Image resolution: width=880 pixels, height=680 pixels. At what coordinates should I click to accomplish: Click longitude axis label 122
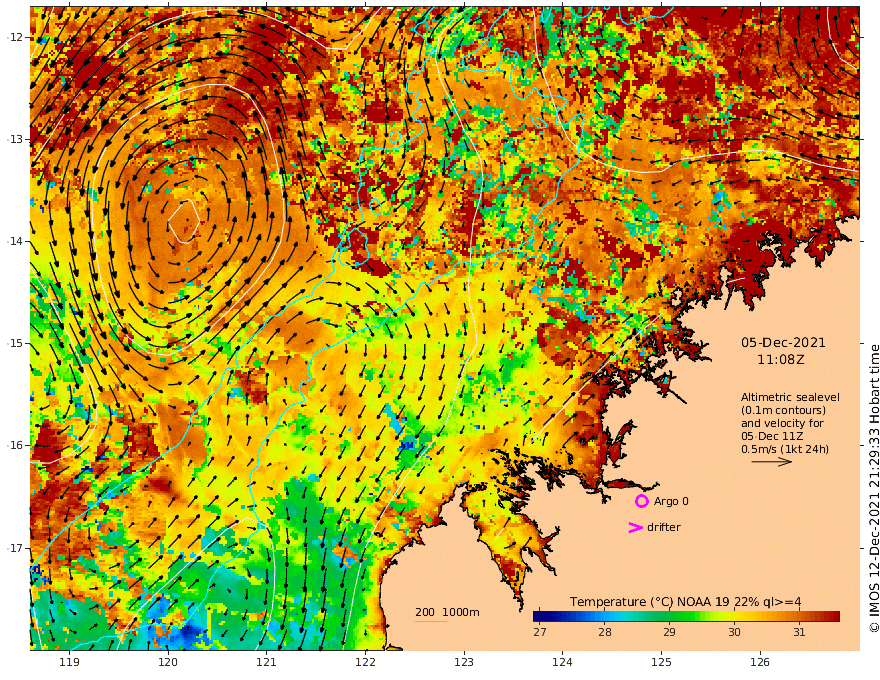pyautogui.click(x=365, y=662)
